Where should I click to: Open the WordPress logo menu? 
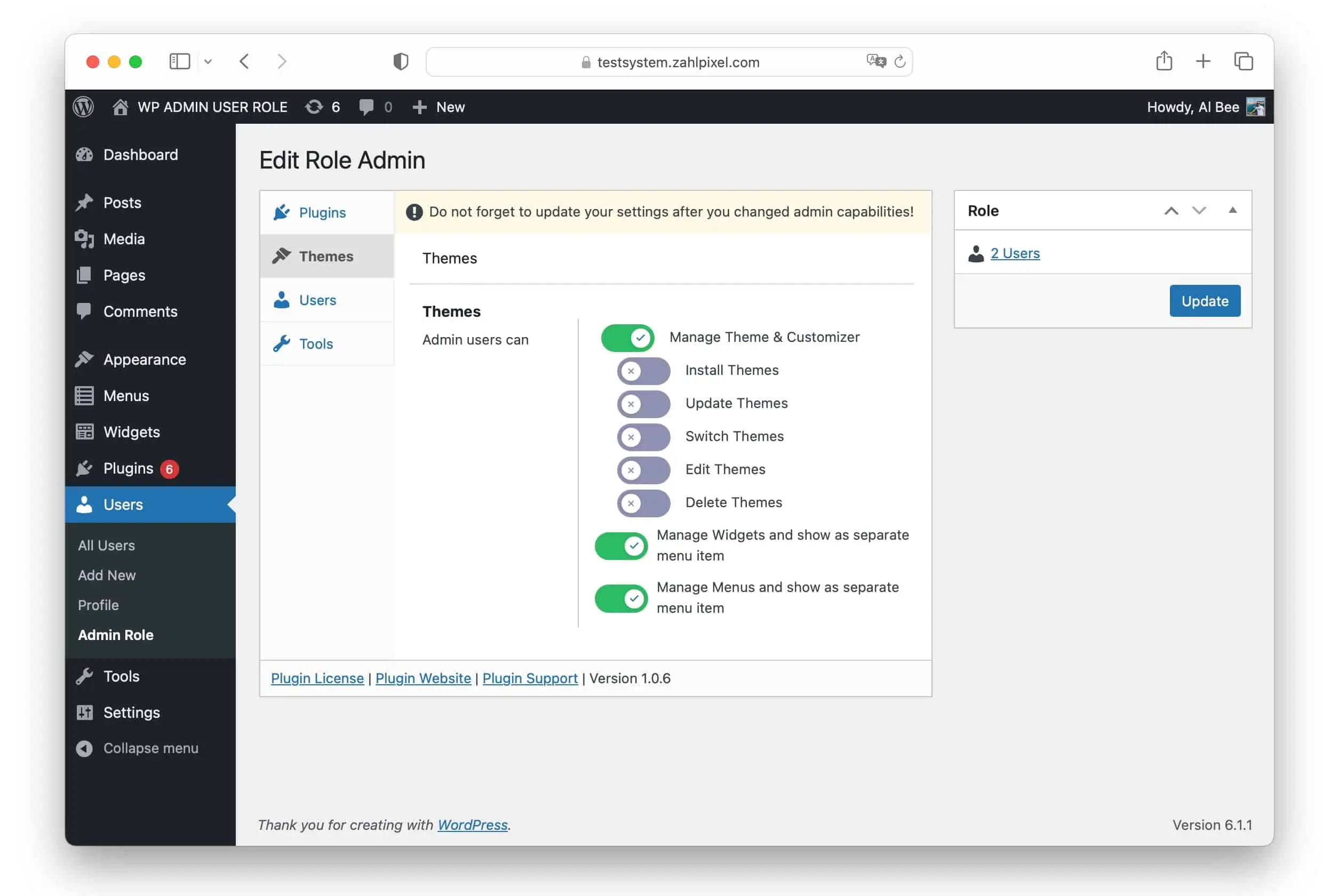pyautogui.click(x=84, y=107)
